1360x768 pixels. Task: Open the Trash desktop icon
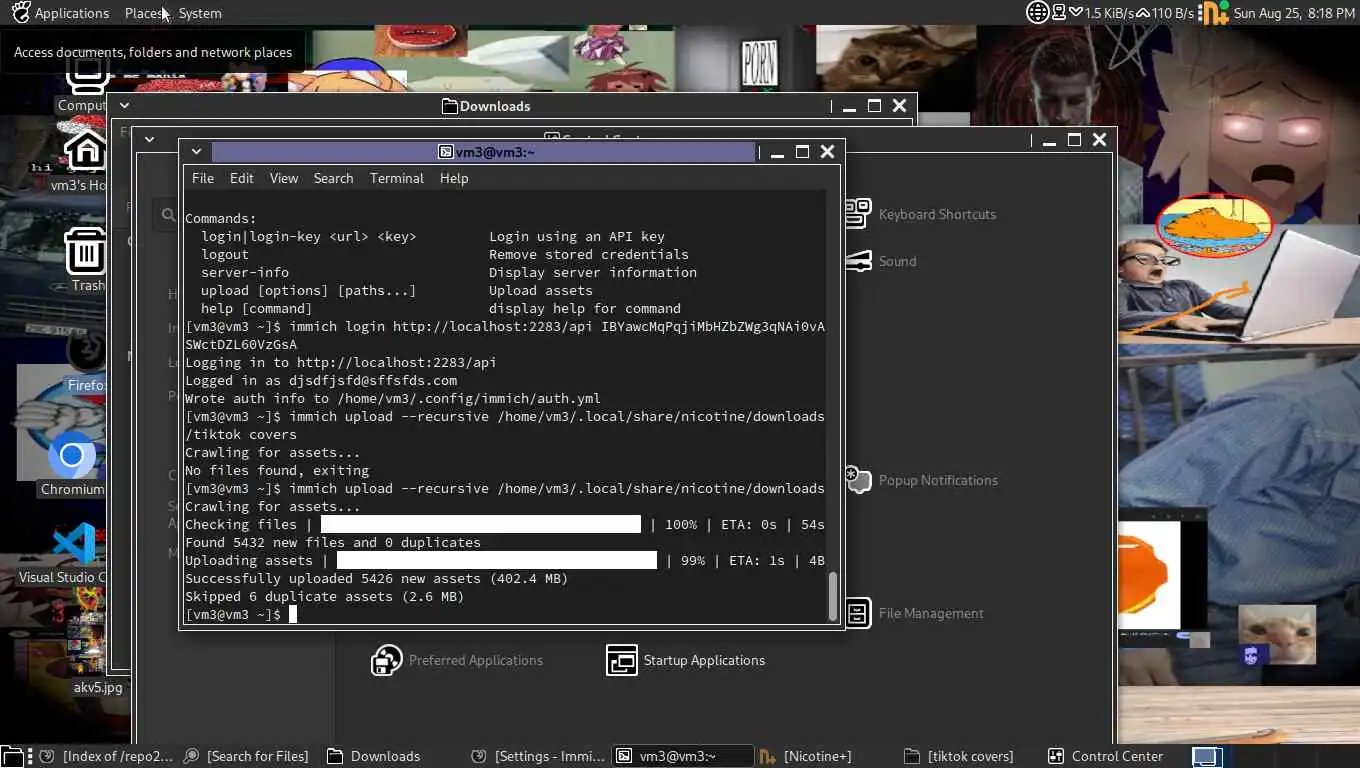click(x=87, y=260)
